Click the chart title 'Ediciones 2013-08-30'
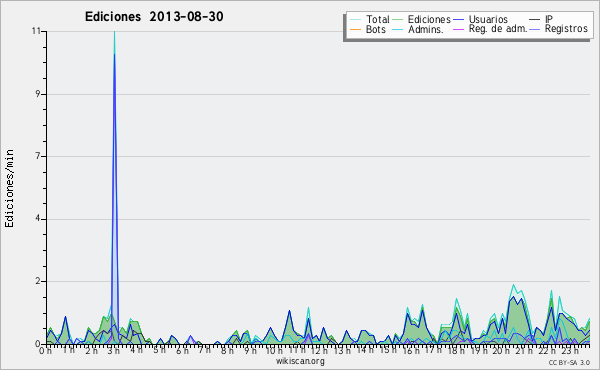Image resolution: width=600 pixels, height=370 pixels. click(154, 17)
